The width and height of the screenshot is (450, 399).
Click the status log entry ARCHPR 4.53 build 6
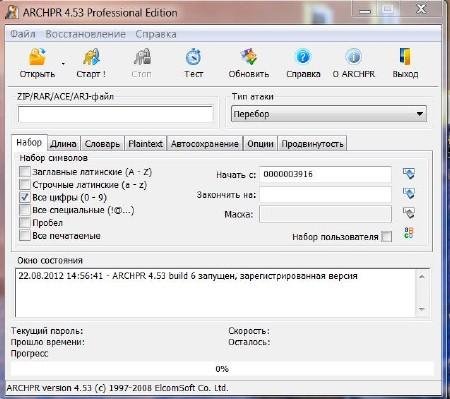187,276
